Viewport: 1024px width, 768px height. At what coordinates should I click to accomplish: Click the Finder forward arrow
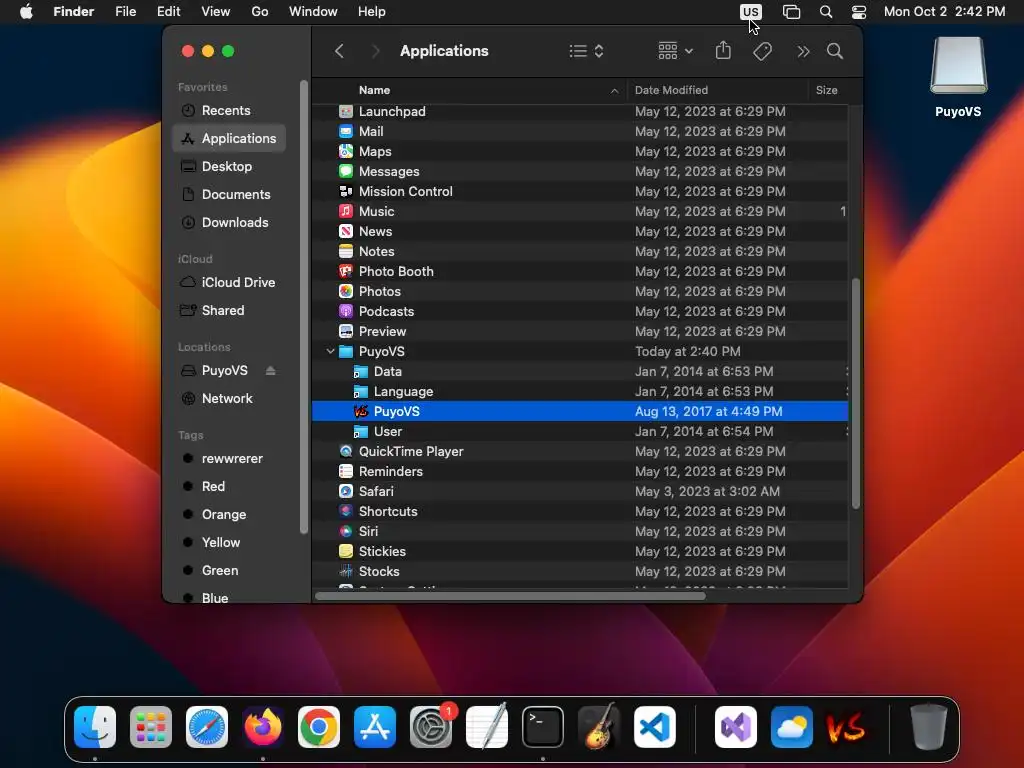(376, 51)
